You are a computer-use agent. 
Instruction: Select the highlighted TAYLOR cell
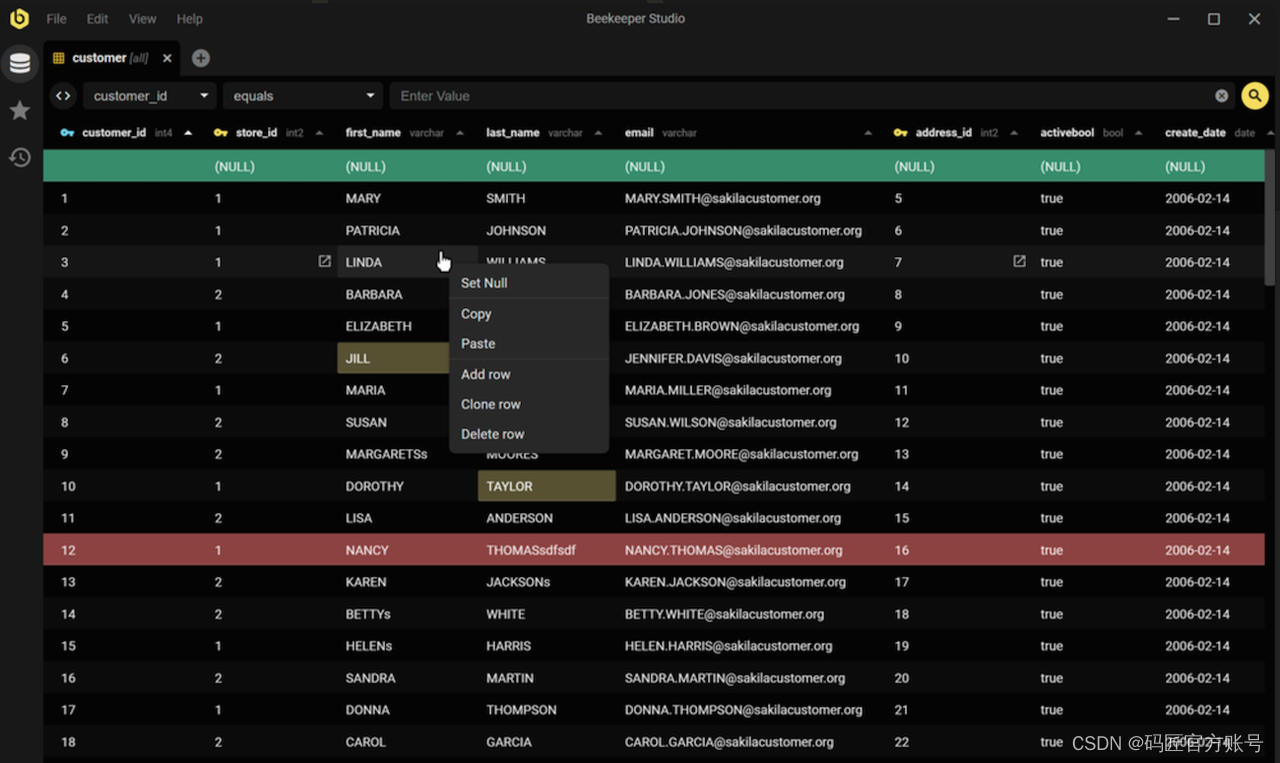547,486
